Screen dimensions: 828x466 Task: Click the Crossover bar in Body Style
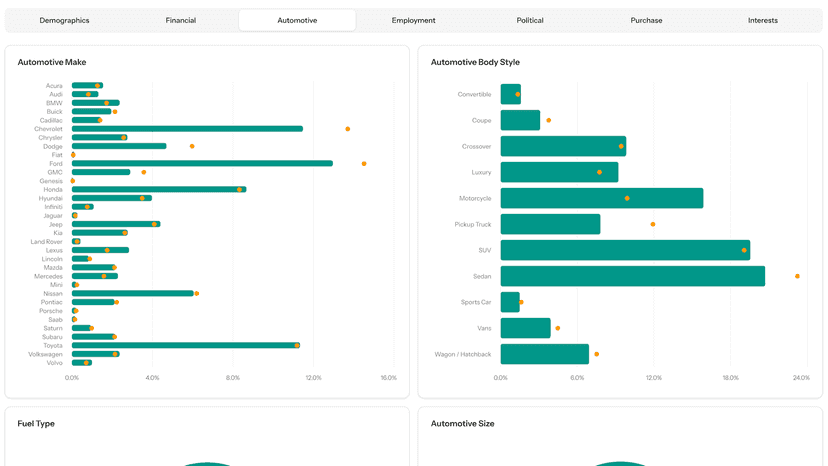(563, 146)
